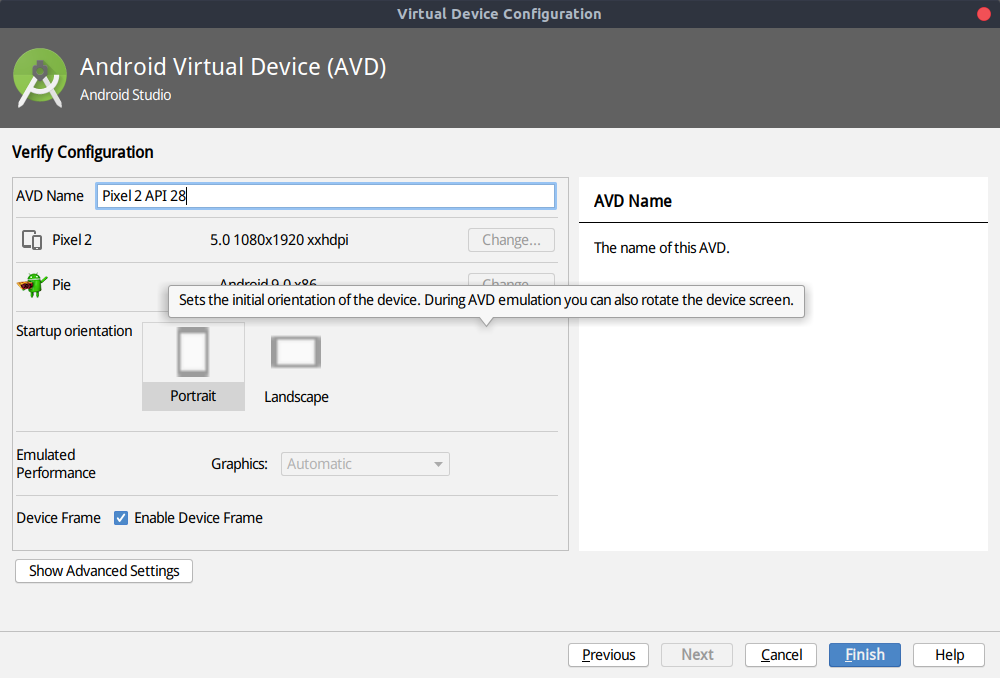Toggle the Device Frame checkbox off
This screenshot has width=1000, height=678.
click(121, 518)
